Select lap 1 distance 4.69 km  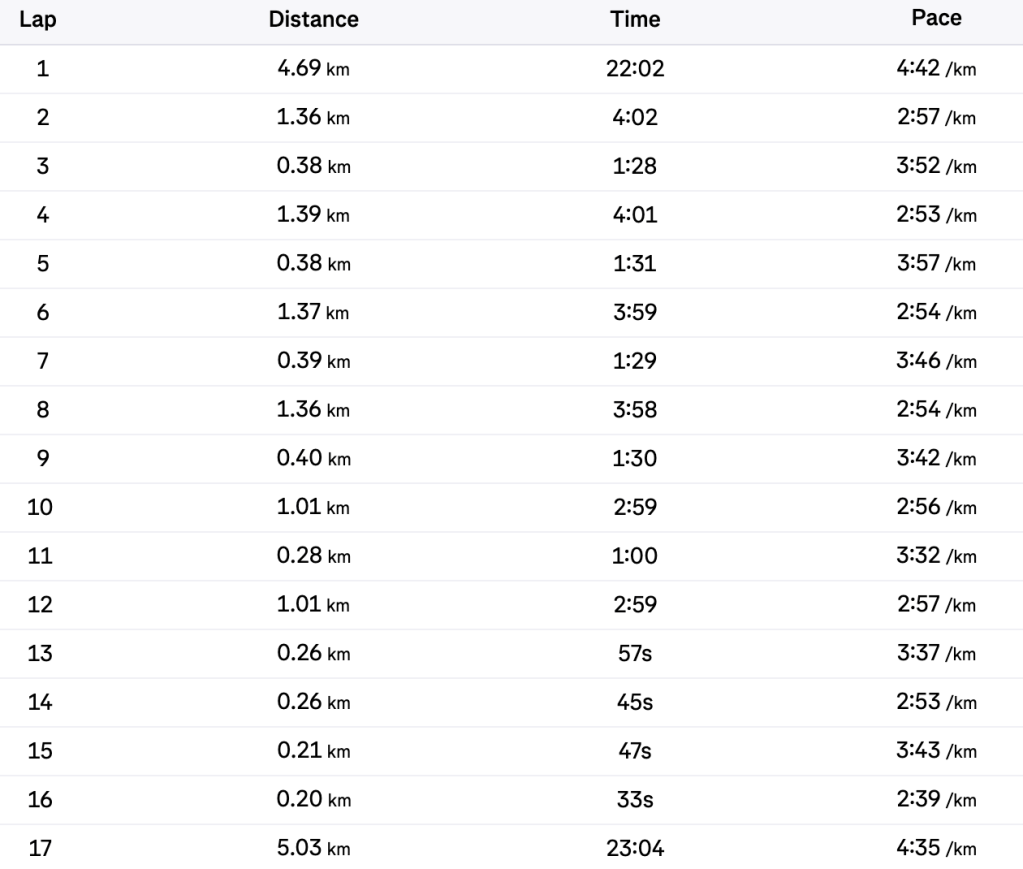[x=314, y=69]
